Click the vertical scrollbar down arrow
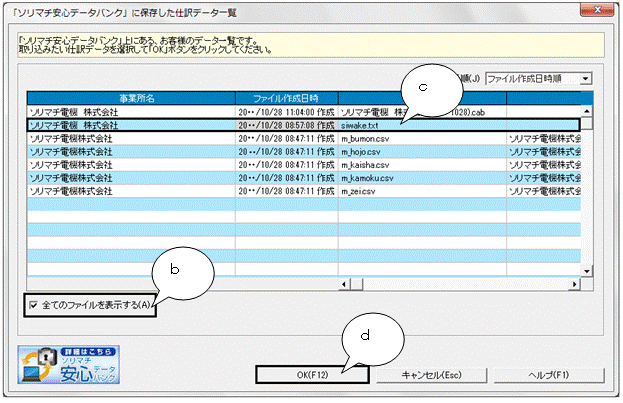 587,271
